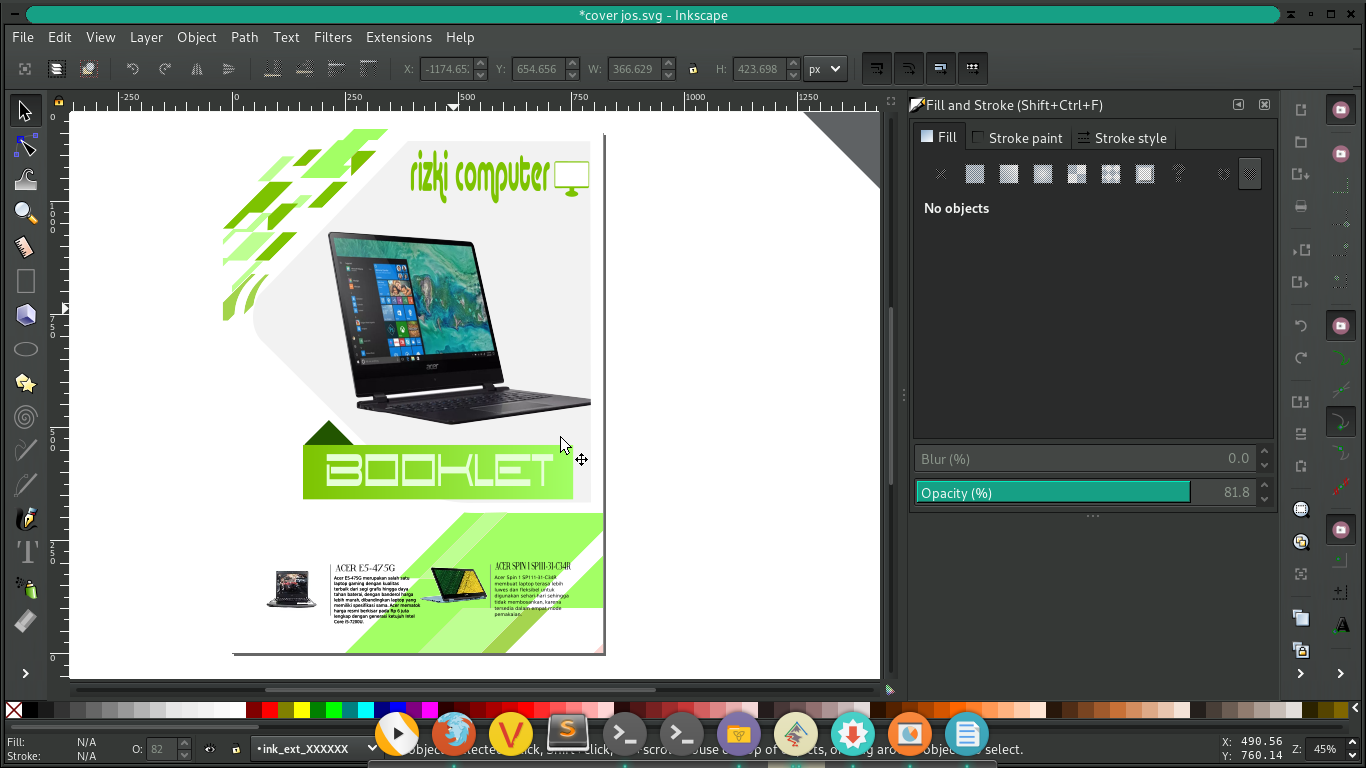Choose radial gradient fill button
The height and width of the screenshot is (768, 1366).
tap(1043, 174)
